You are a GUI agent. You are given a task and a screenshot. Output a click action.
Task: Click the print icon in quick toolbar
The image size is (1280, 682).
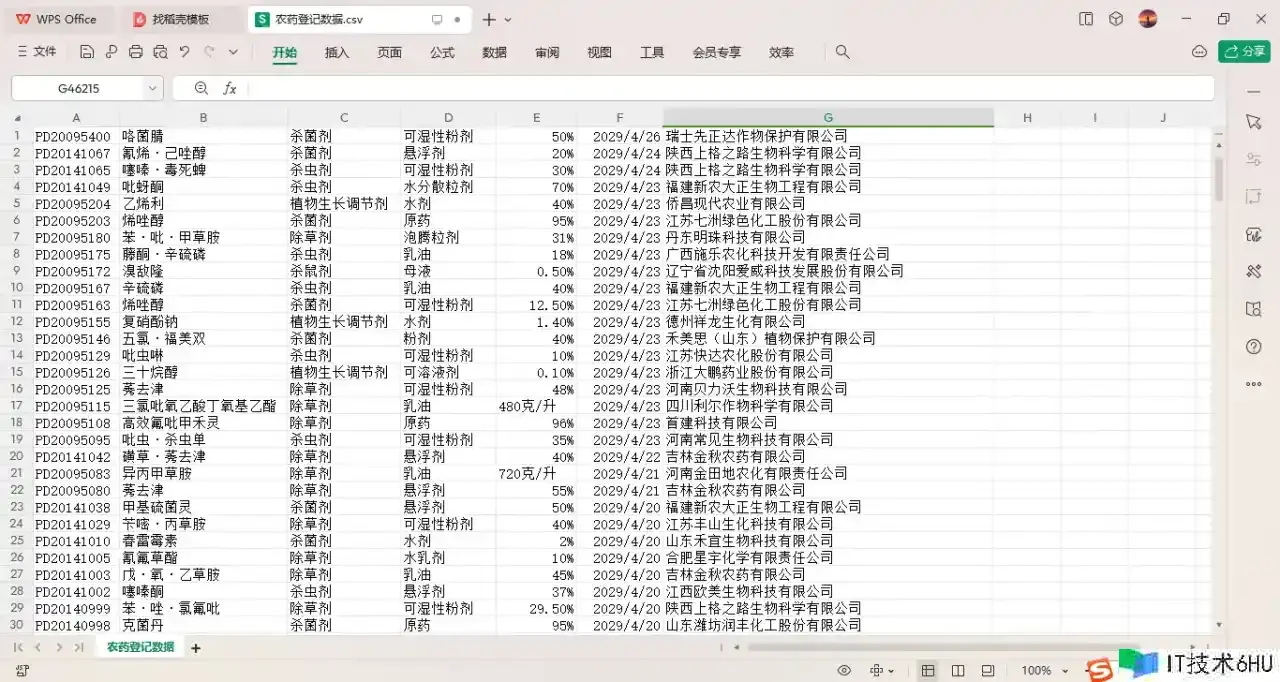pos(135,52)
